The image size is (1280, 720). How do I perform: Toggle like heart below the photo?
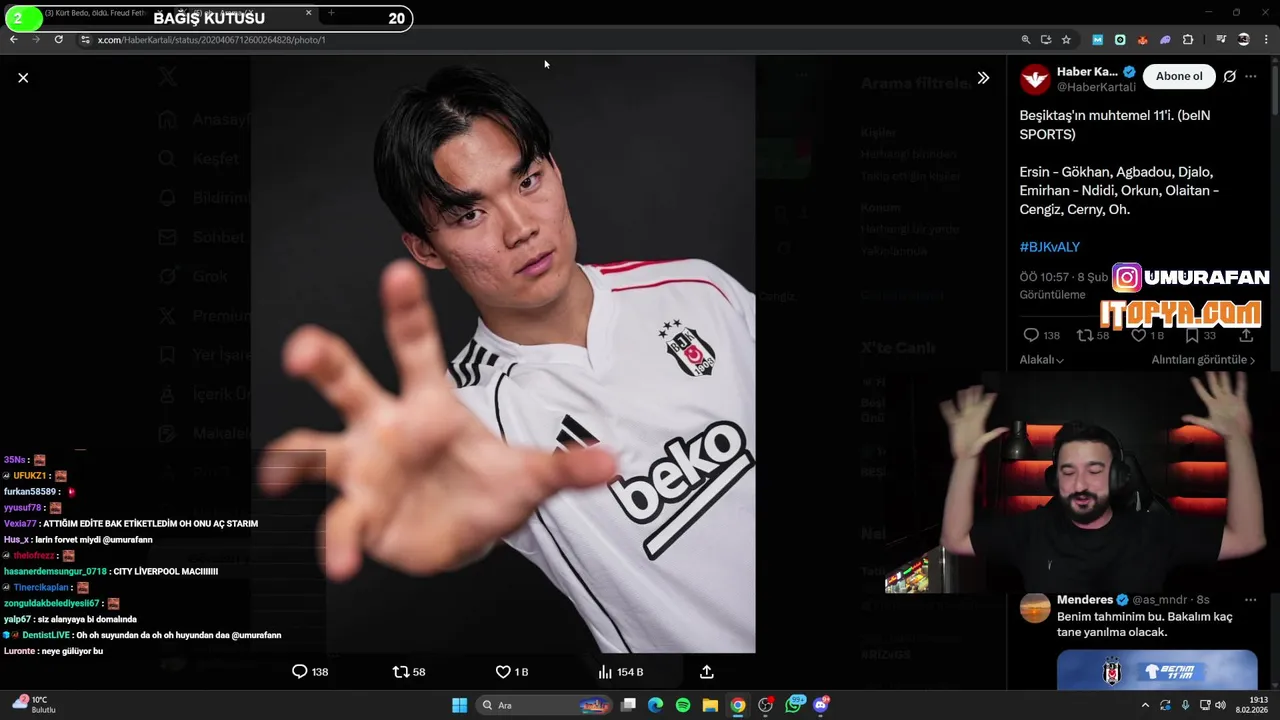pyautogui.click(x=503, y=672)
